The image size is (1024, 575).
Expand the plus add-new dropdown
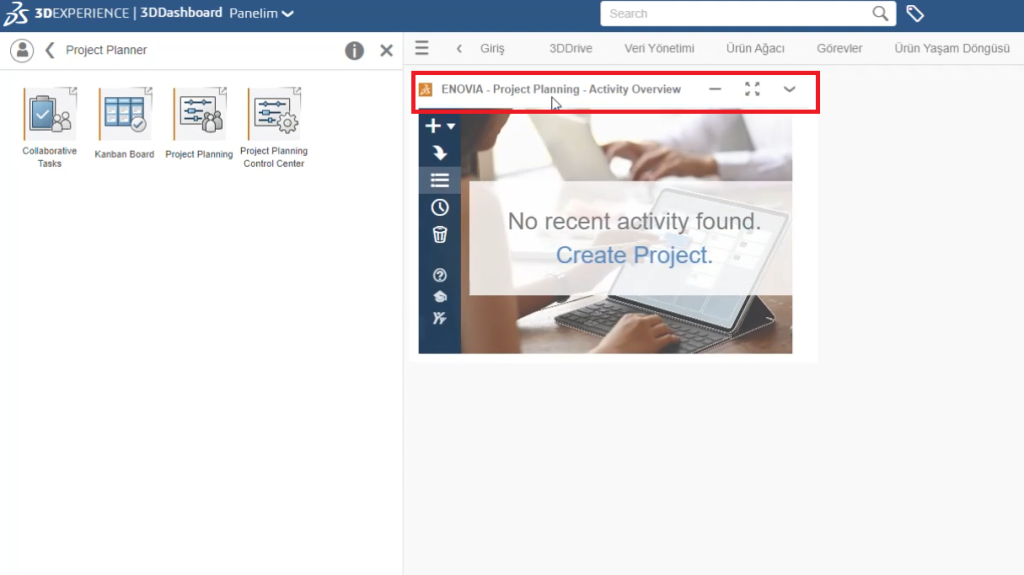point(439,126)
